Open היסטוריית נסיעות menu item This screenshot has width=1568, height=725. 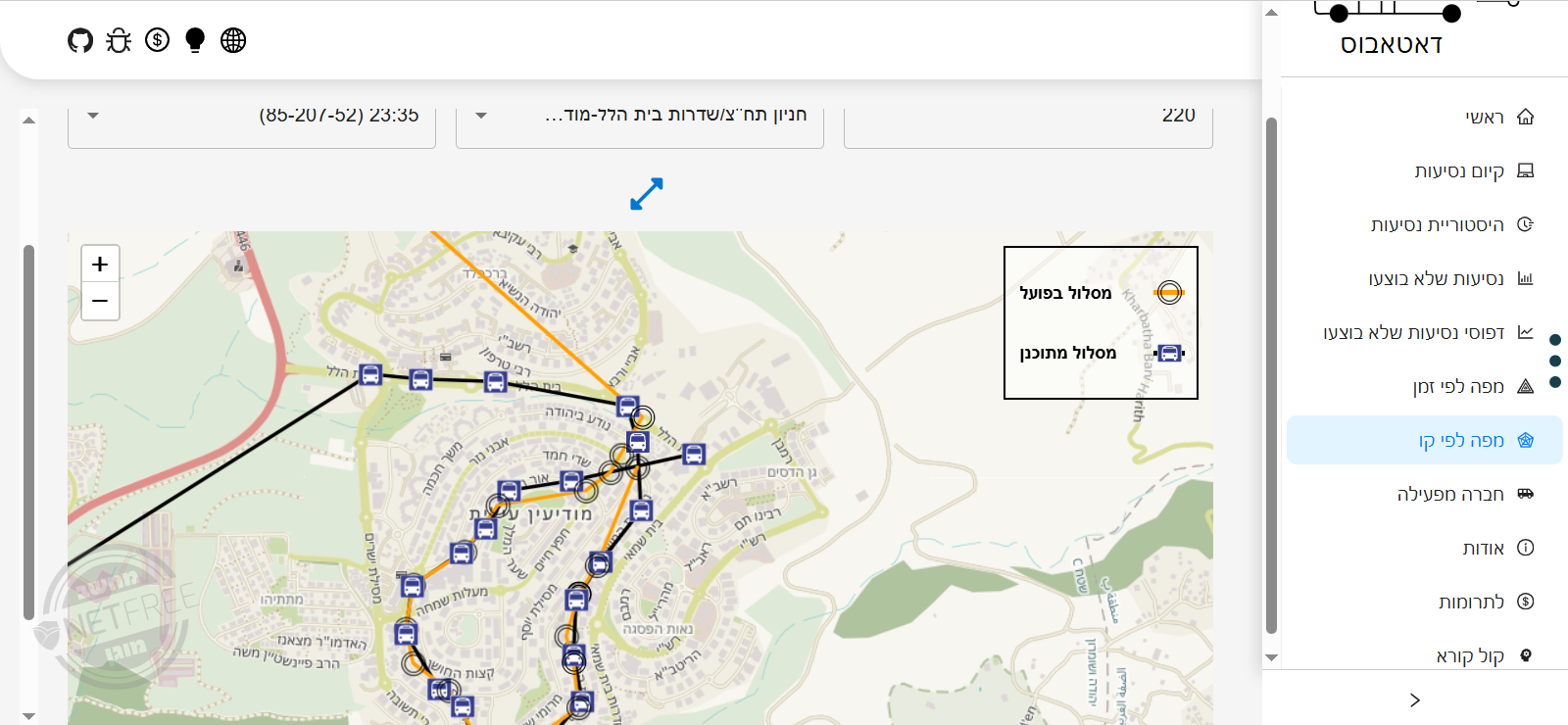point(1437,225)
